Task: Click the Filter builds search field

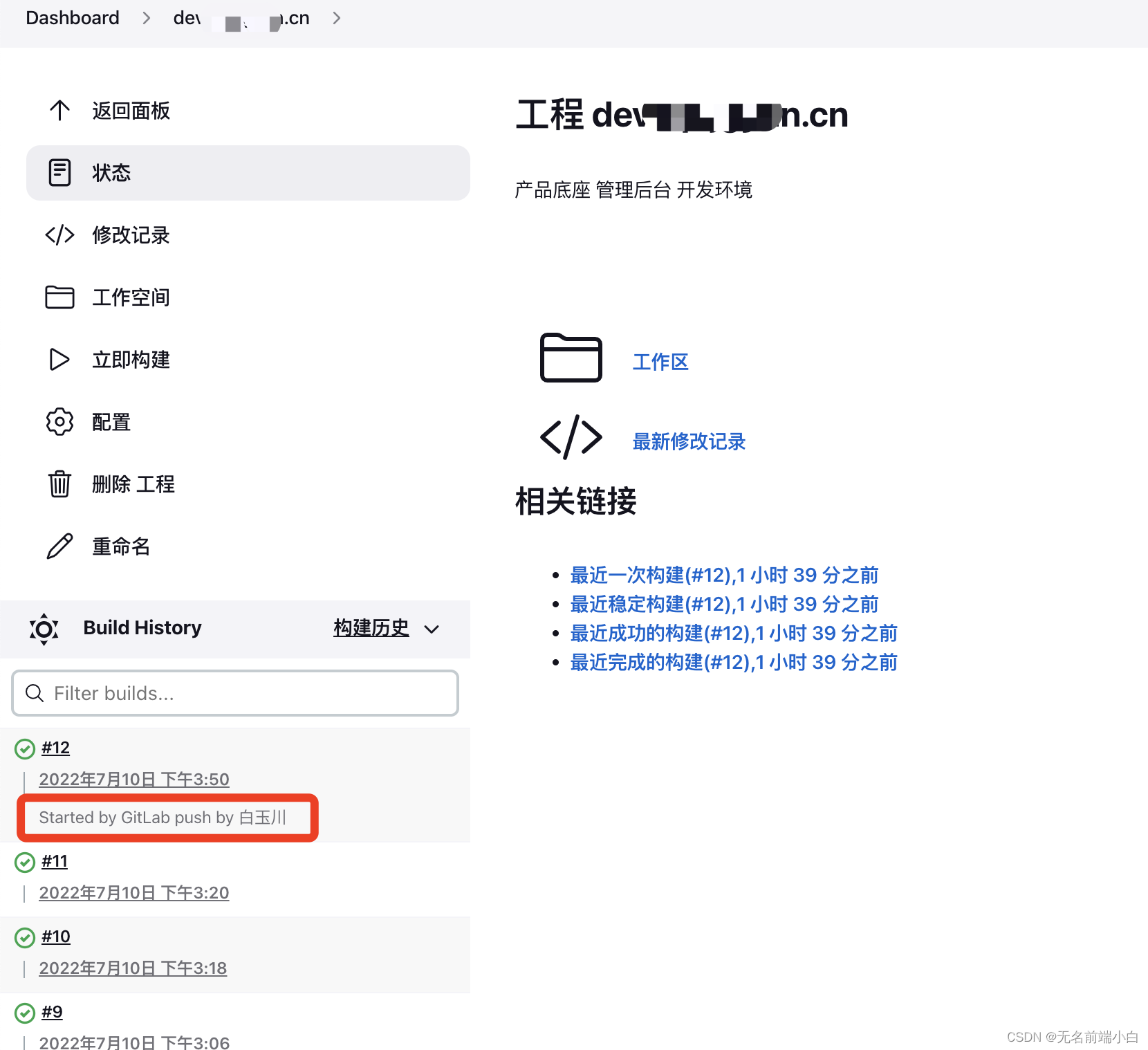Action: tap(235, 693)
